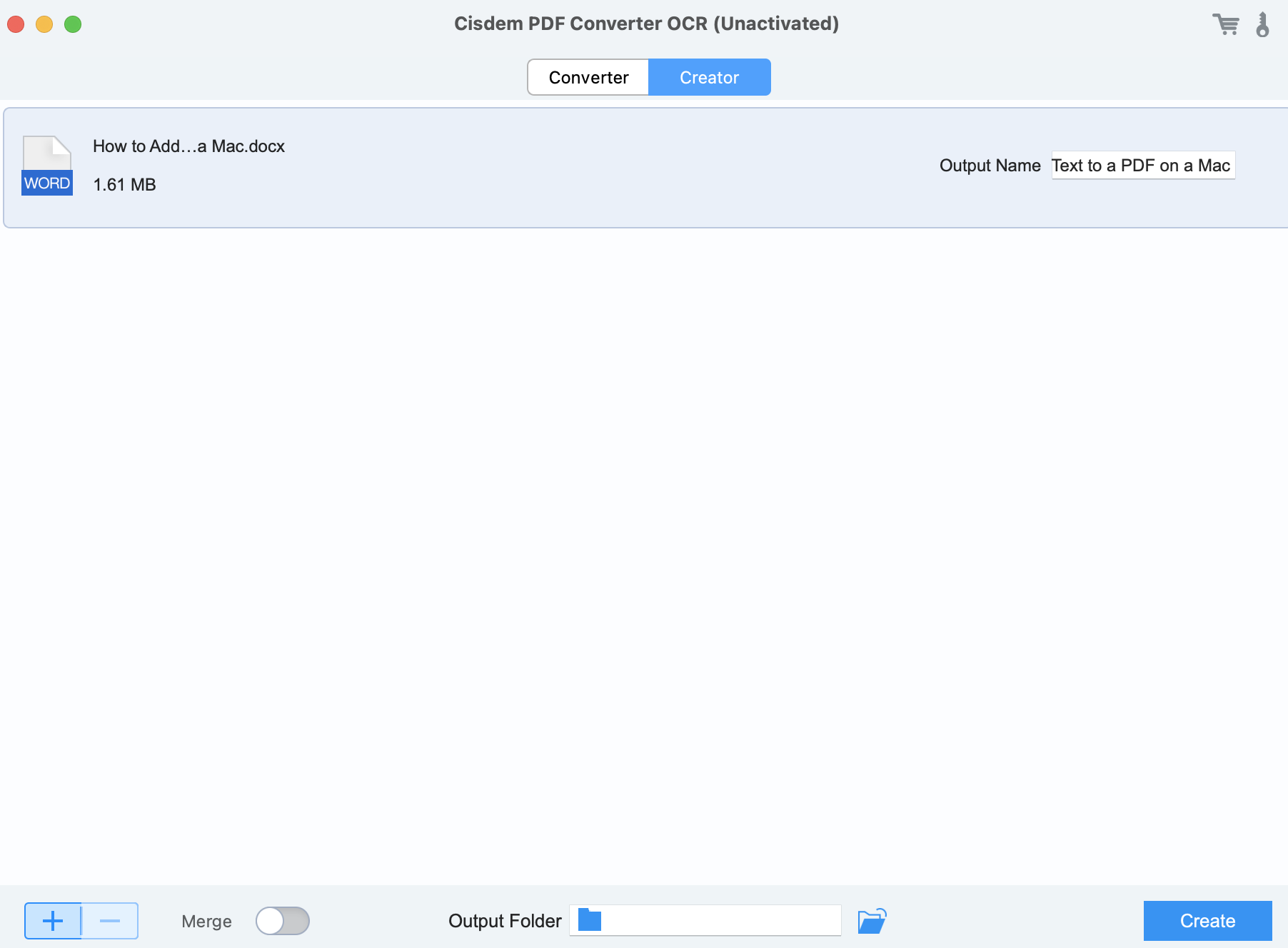Click the WORD file type icon

pyautogui.click(x=46, y=164)
